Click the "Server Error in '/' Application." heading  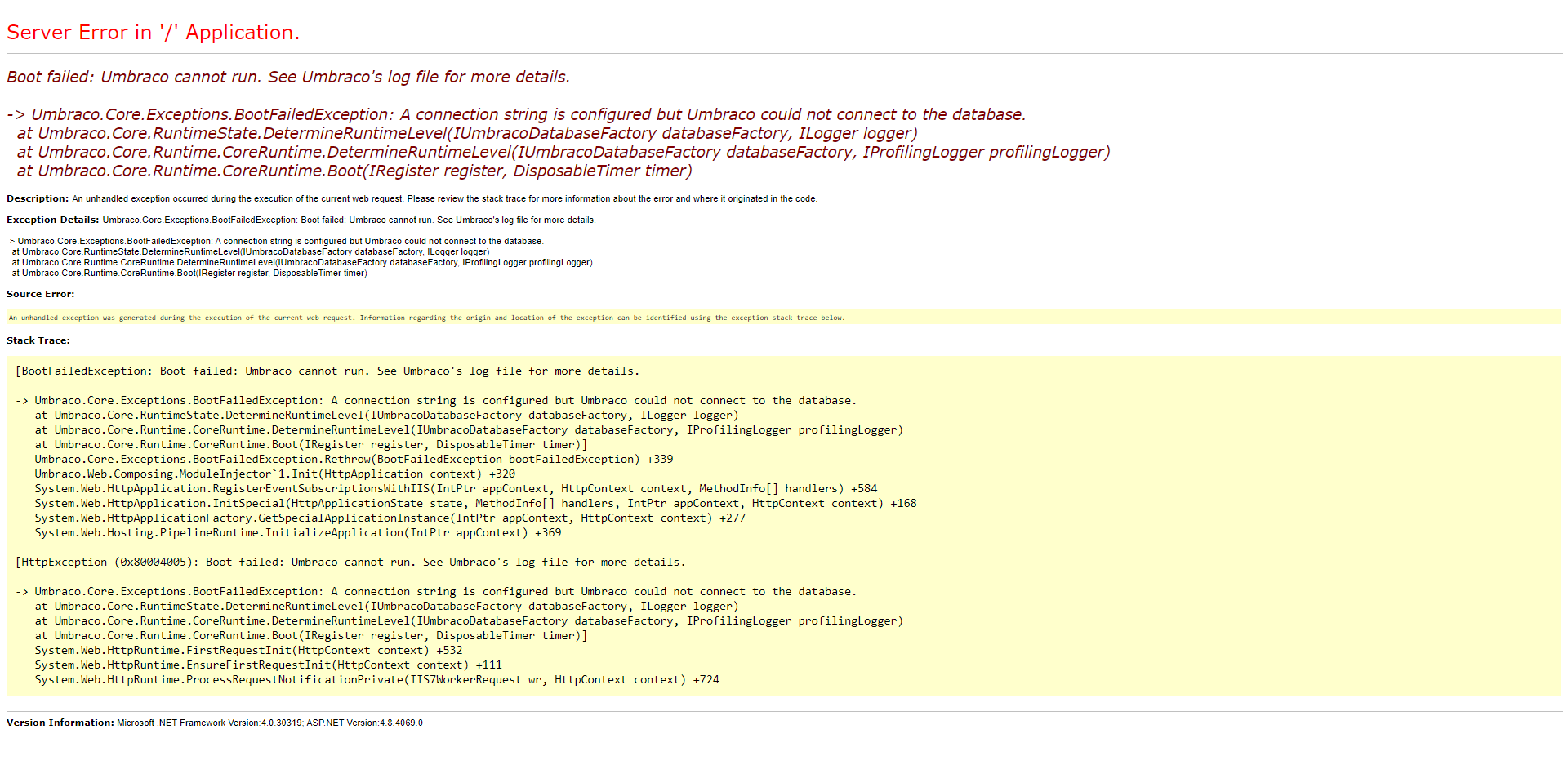(153, 33)
